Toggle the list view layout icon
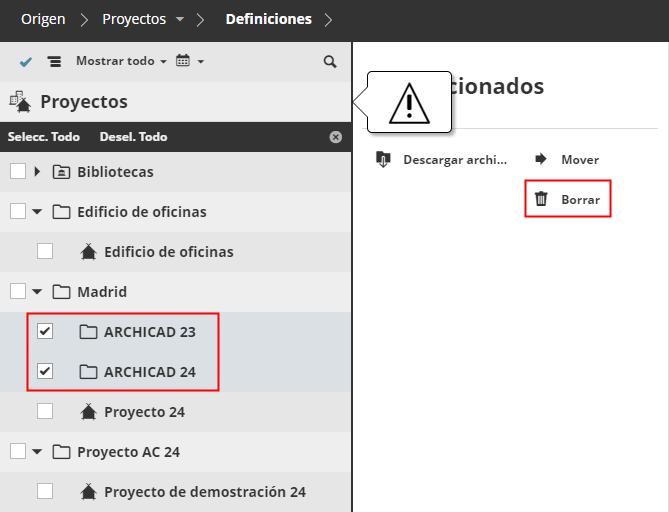The image size is (669, 512). click(54, 62)
